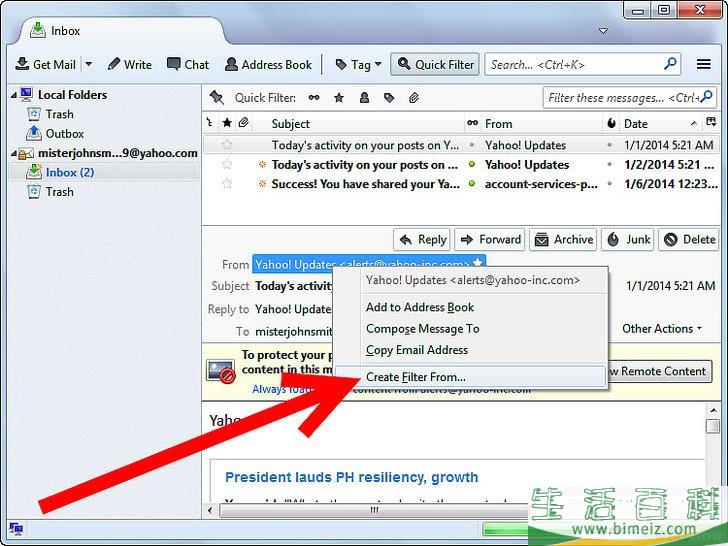Collapse the misterjohnsm...9@yahoo.com account
This screenshot has height=546, width=728.
click(13, 153)
